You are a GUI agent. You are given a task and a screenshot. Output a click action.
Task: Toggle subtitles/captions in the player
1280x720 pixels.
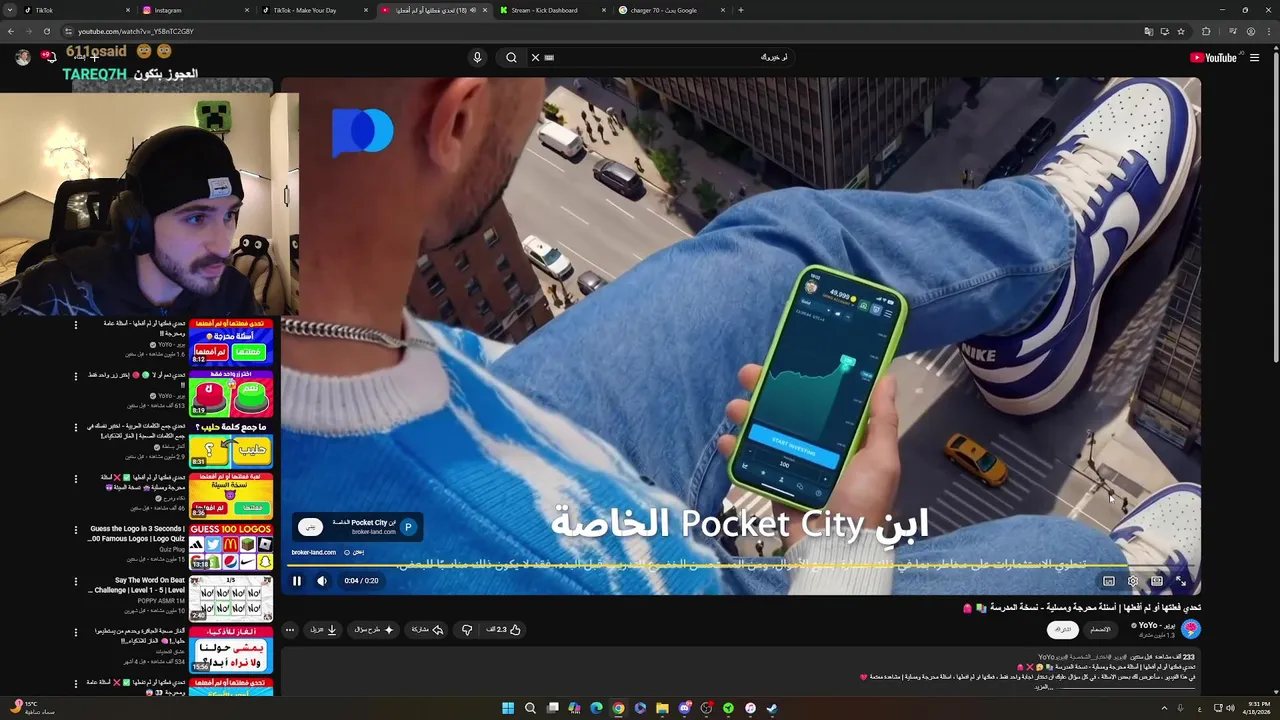click(x=1109, y=581)
